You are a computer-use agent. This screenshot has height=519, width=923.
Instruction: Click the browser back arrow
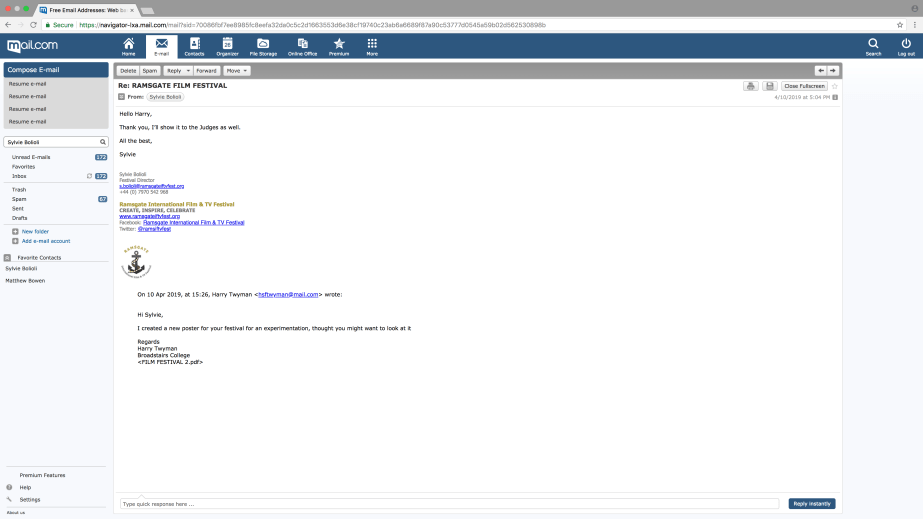click(x=8, y=25)
